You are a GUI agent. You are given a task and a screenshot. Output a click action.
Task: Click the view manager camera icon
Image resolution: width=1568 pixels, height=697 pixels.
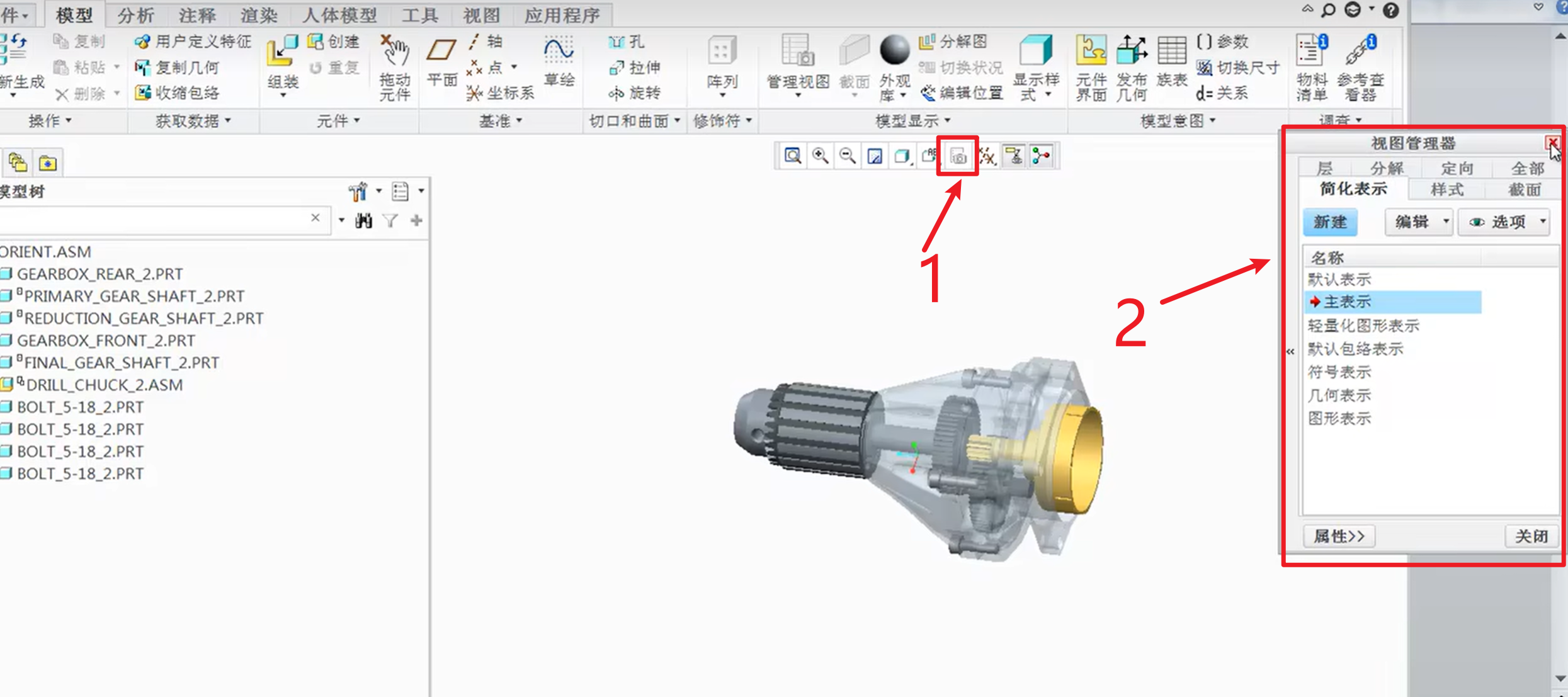958,156
